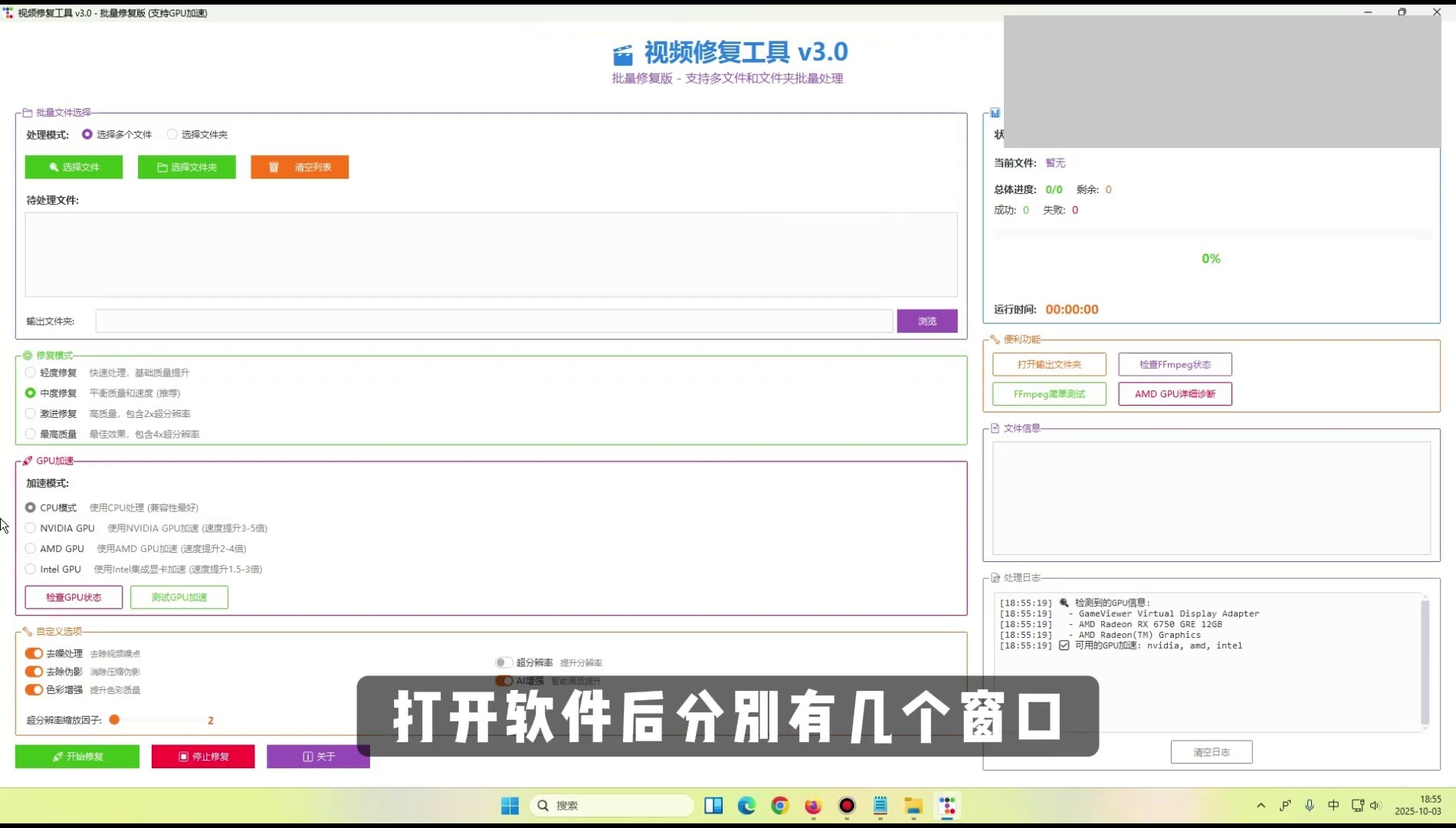1456x828 pixels.
Task: Click the clapperboard logo beside 视频修复工具 v3.0
Action: coord(623,54)
